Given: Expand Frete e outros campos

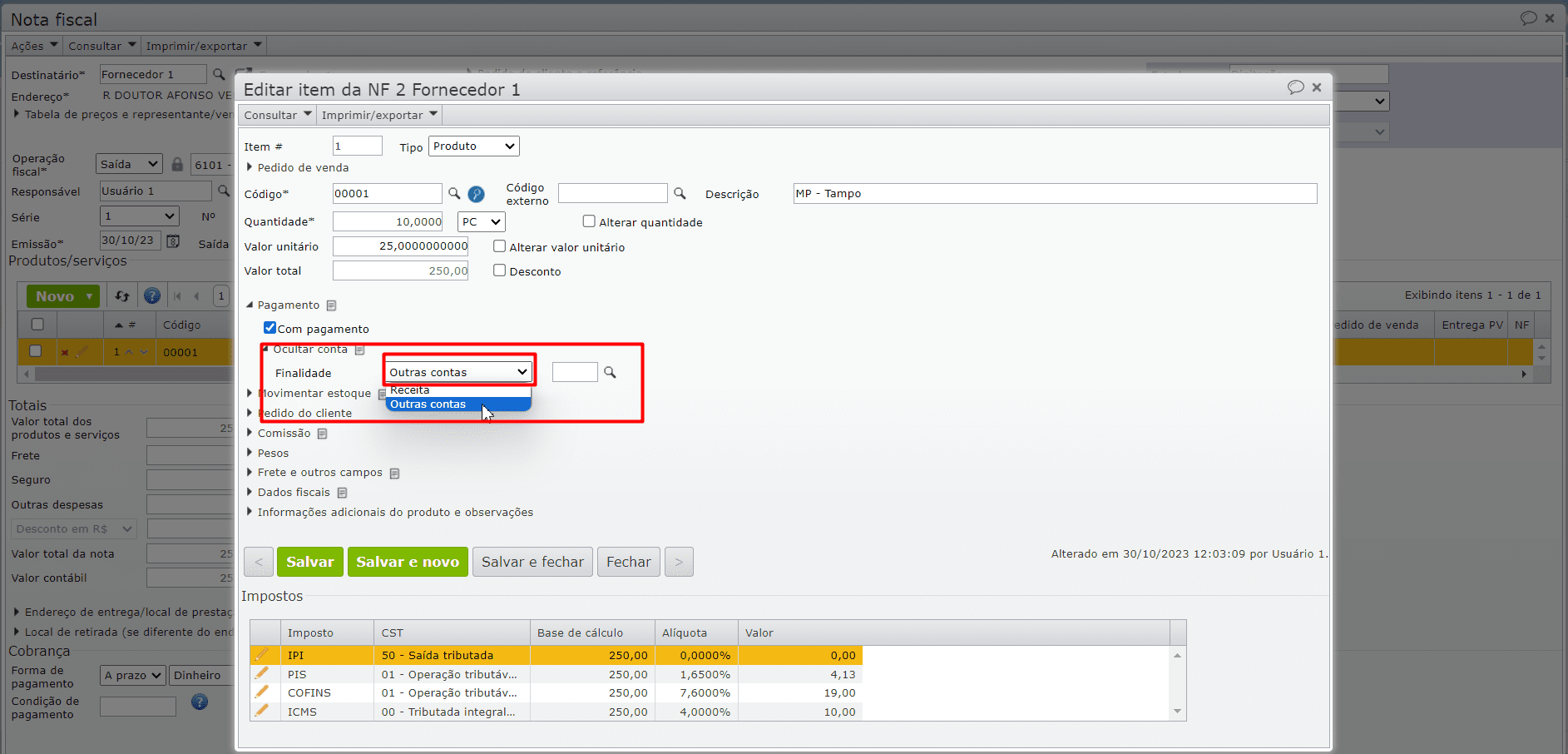Looking at the screenshot, I should click(x=249, y=473).
